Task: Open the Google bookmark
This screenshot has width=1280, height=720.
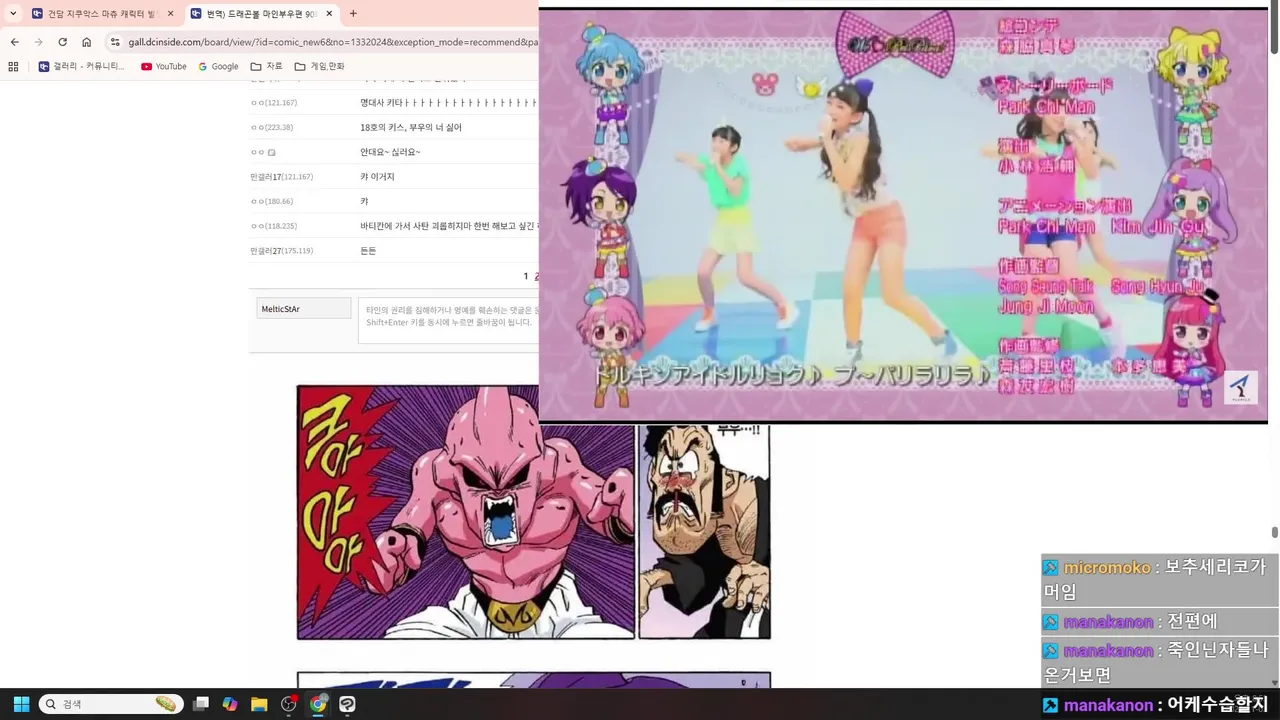Action: [x=218, y=67]
